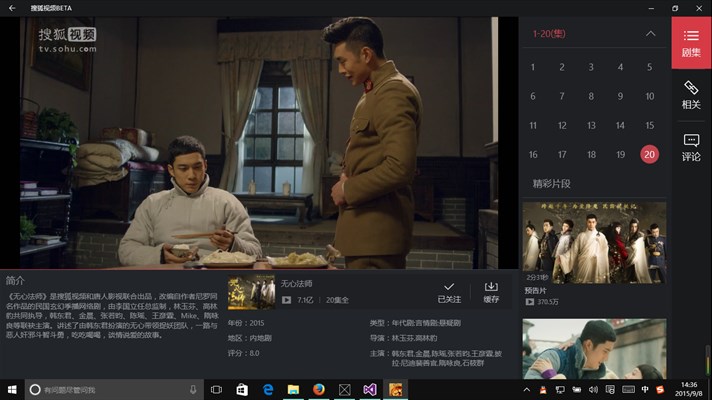Open the Task View button

(217, 390)
